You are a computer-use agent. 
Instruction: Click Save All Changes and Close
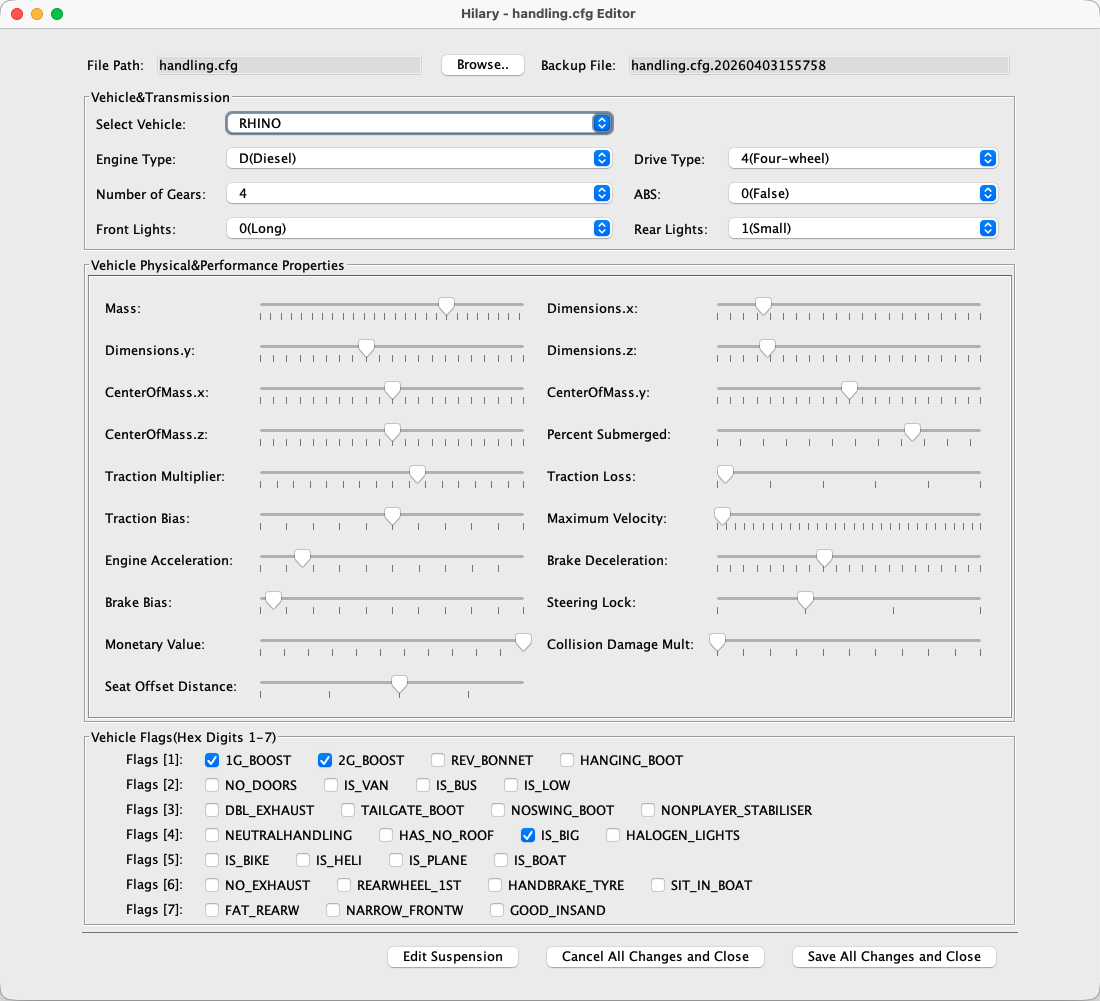pos(893,956)
